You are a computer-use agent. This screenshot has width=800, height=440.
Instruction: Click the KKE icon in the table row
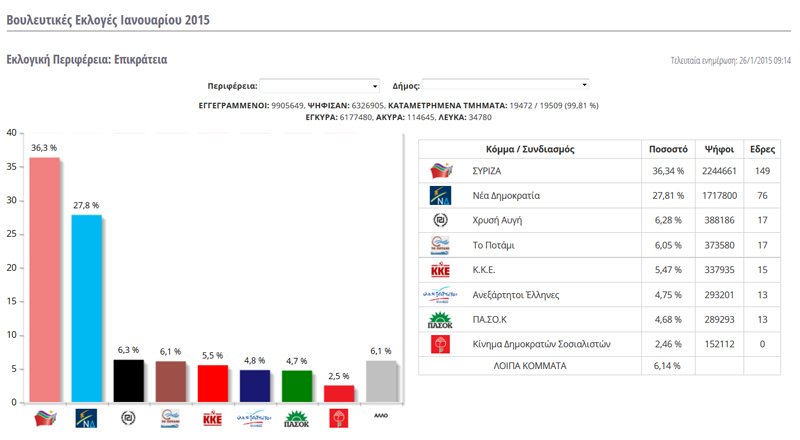tap(440, 270)
